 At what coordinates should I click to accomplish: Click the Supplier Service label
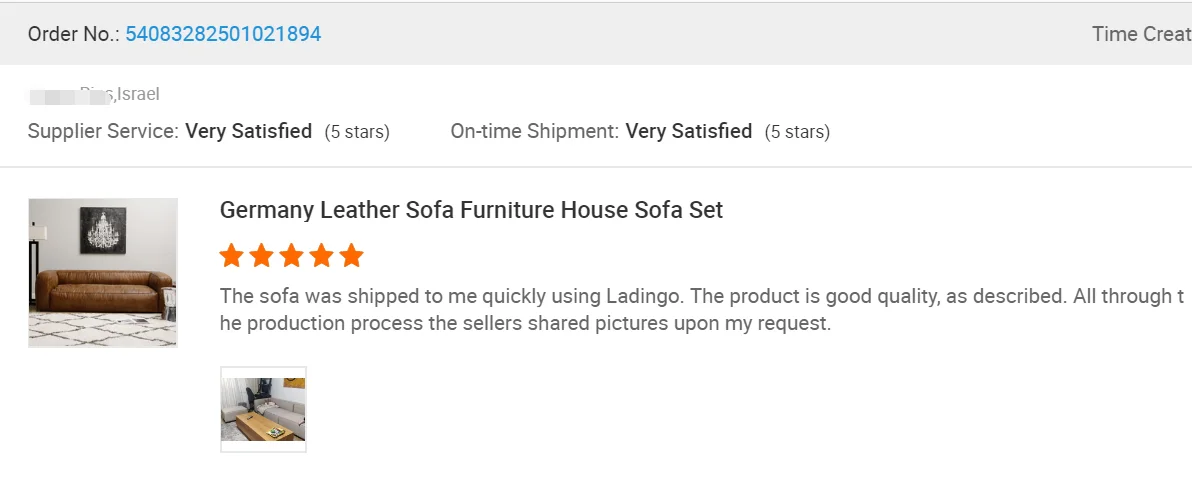103,131
